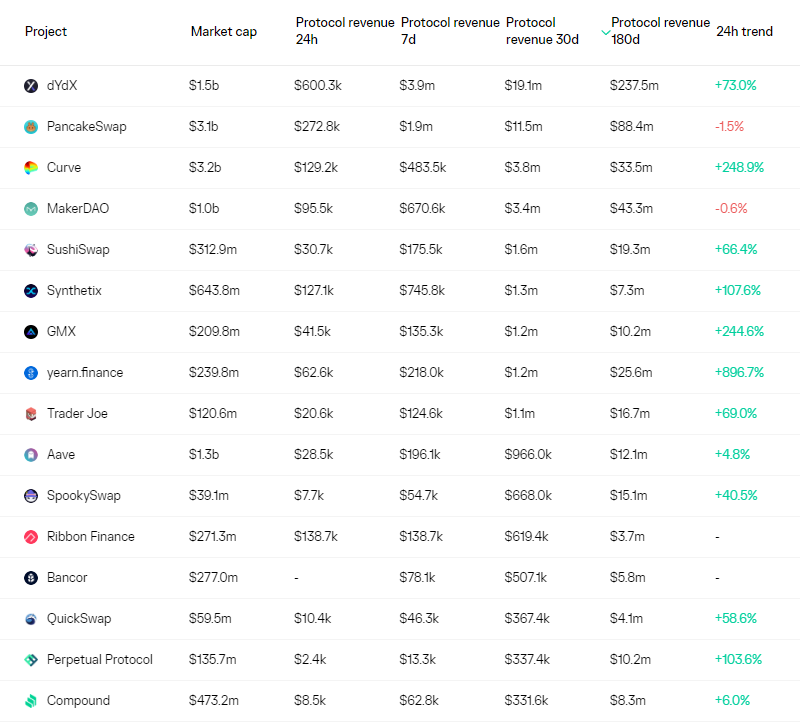Click the sort arrow beside Protocol revenue 180d

(x=605, y=32)
